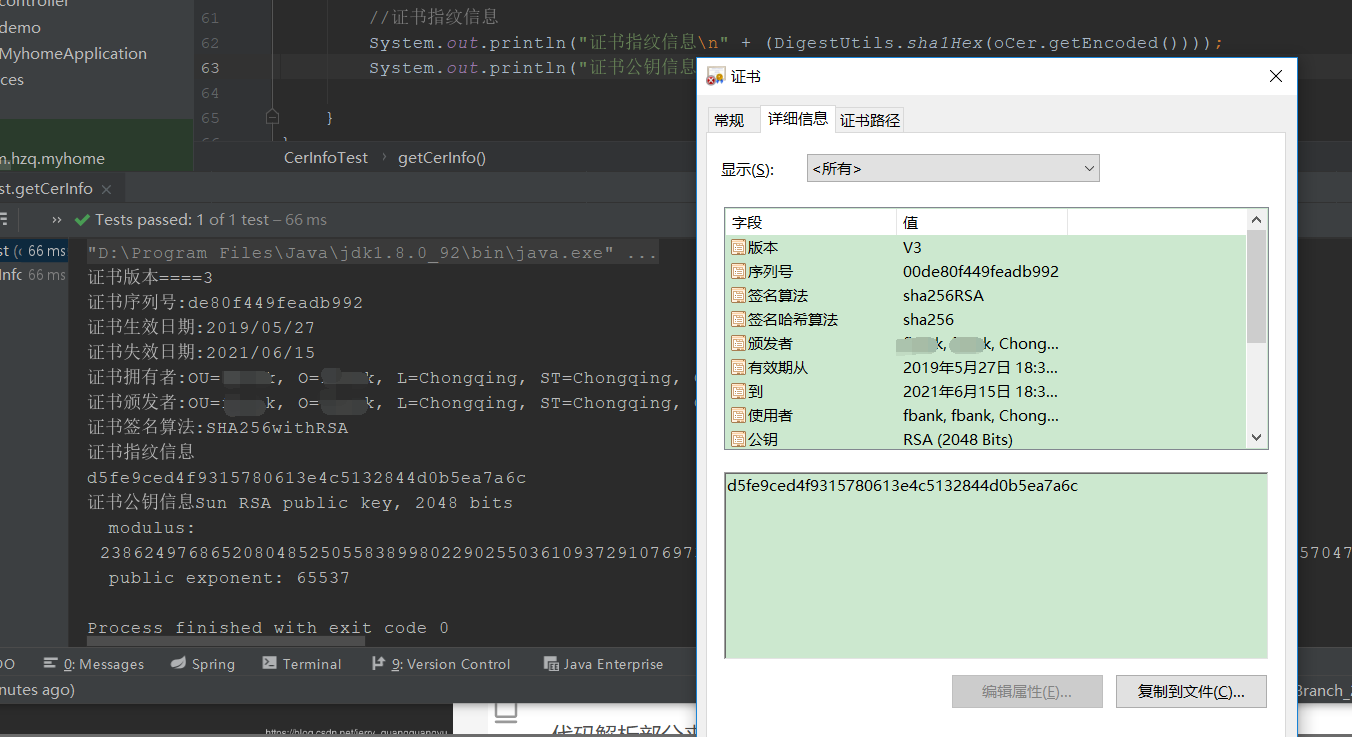Viewport: 1352px width, 737px height.
Task: Open the Java Enterprise tool window
Action: [x=605, y=663]
